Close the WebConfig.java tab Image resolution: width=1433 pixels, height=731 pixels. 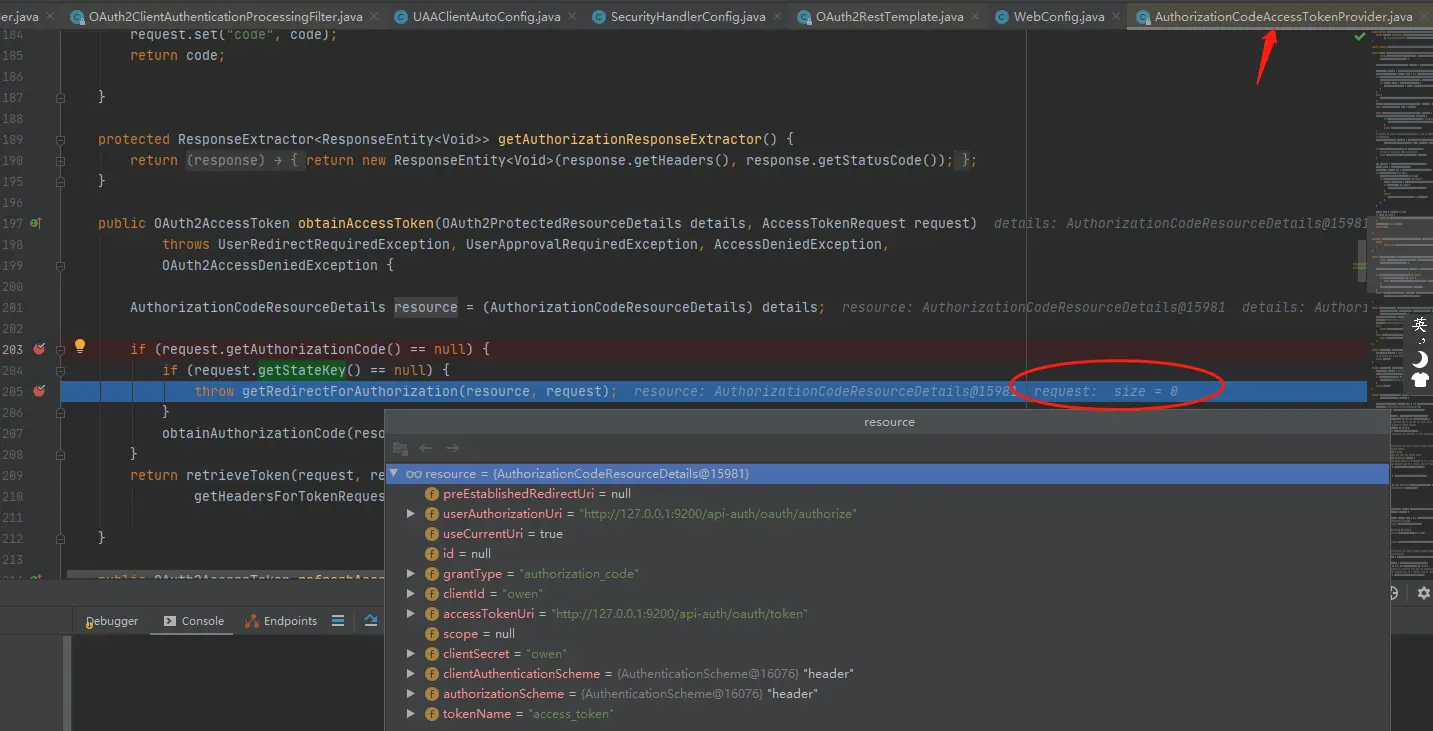point(1116,17)
